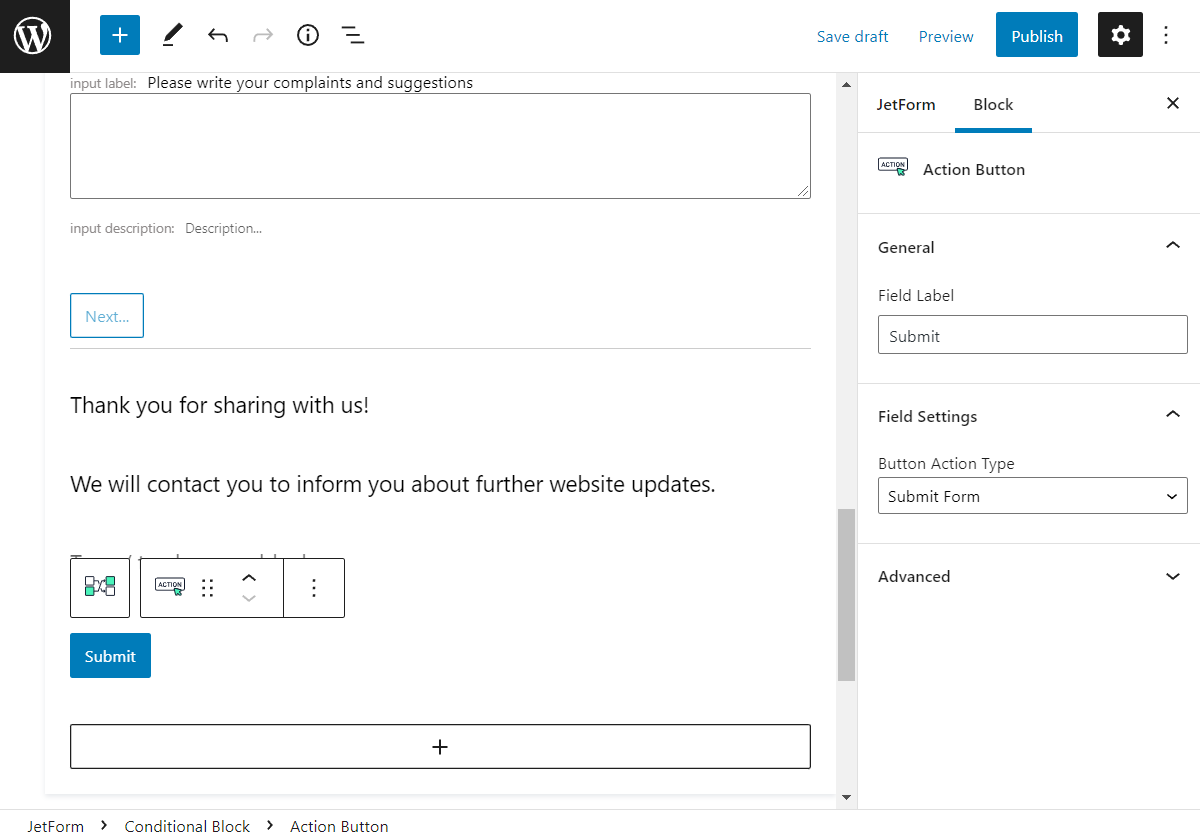This screenshot has height=836, width=1200.
Task: Open document details via the info icon
Action: pyautogui.click(x=307, y=35)
